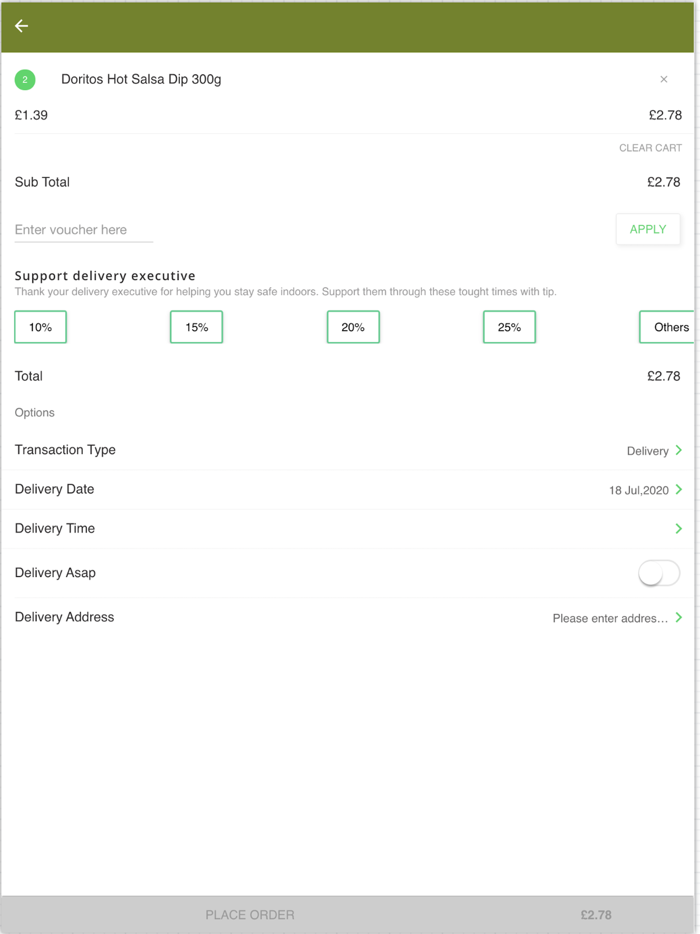
Task: Click the green quantity badge for Doritos
Action: pos(25,80)
